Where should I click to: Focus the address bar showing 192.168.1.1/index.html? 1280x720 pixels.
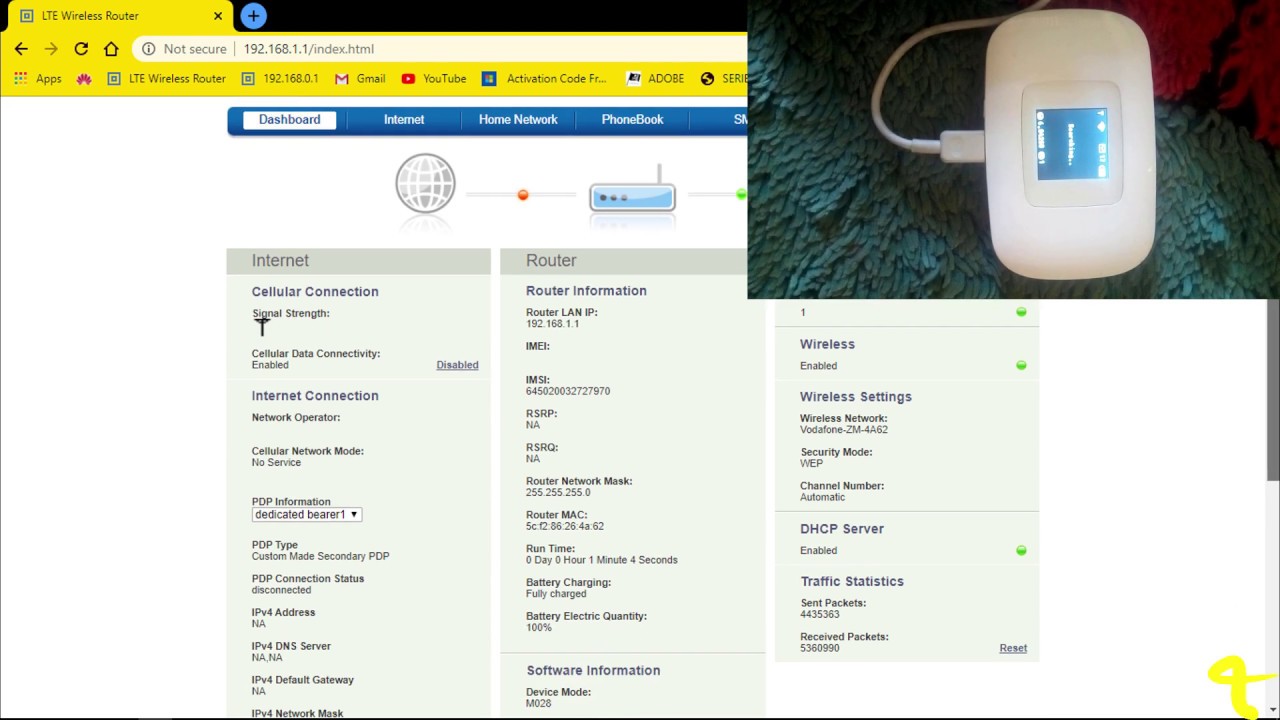(308, 48)
